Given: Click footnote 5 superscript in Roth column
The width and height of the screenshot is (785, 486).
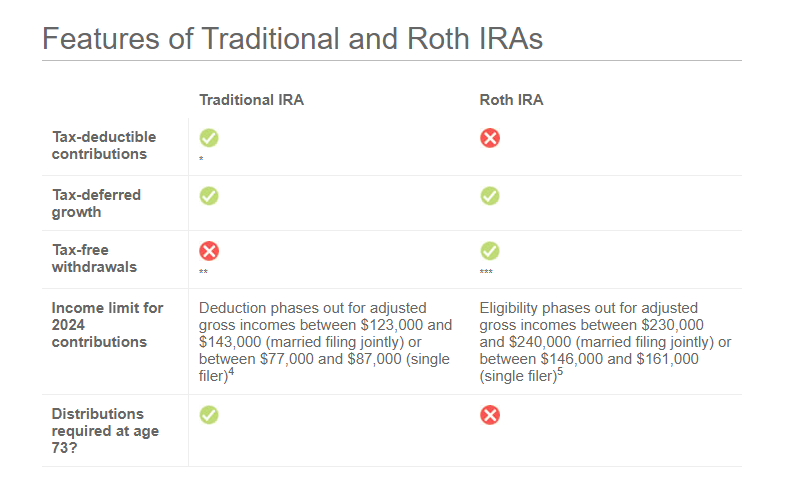Looking at the screenshot, I should click(x=558, y=373).
